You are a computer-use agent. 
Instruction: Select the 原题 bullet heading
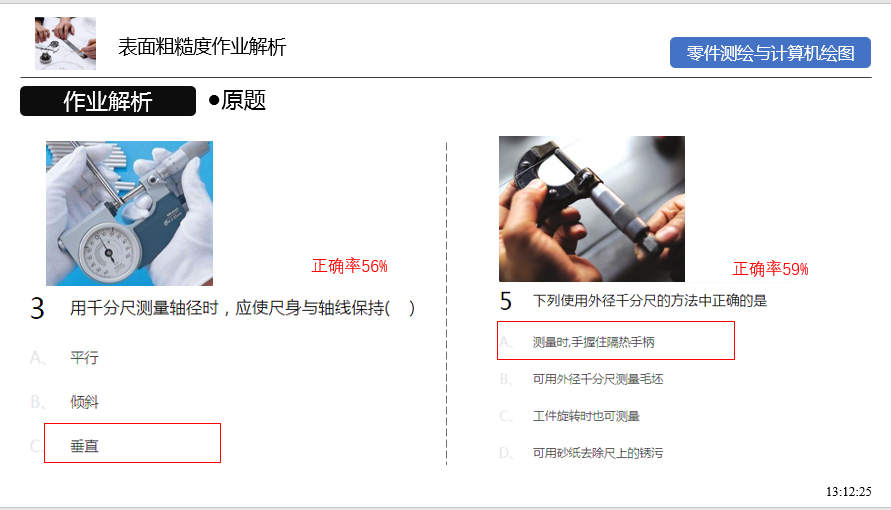238,101
